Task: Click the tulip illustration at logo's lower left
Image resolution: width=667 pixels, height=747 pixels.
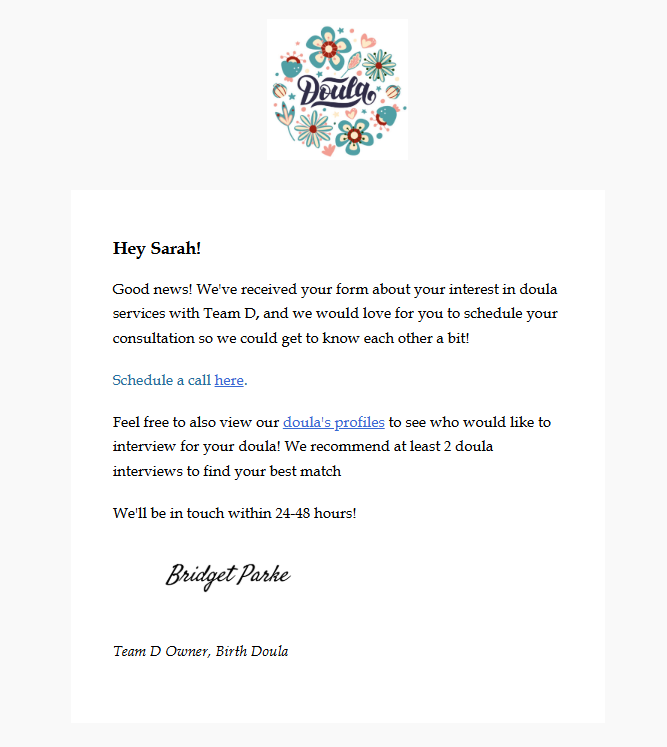Action: coord(286,120)
